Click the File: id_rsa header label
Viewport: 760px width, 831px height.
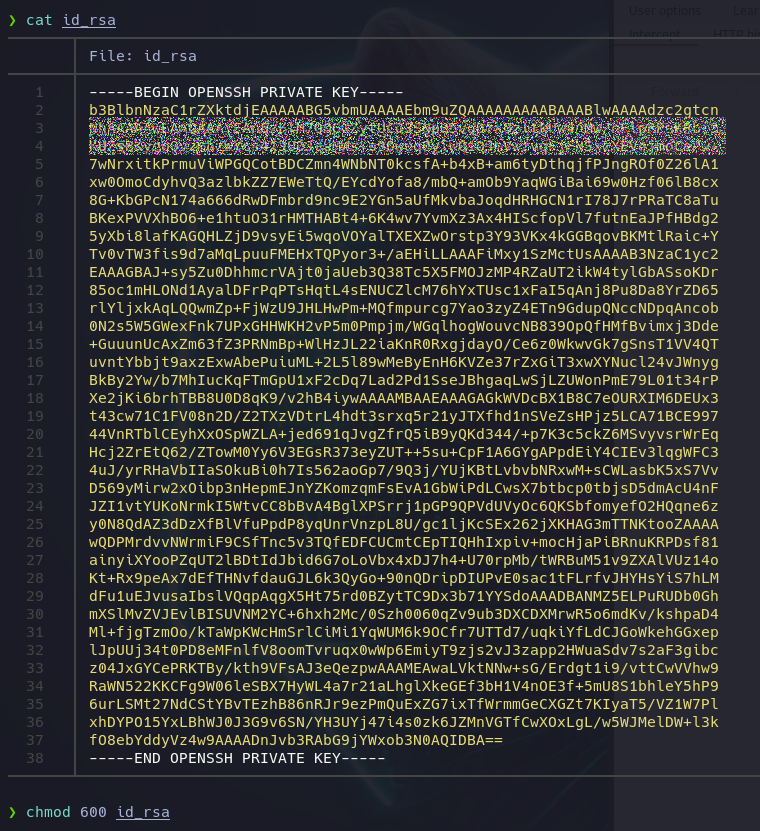point(142,56)
